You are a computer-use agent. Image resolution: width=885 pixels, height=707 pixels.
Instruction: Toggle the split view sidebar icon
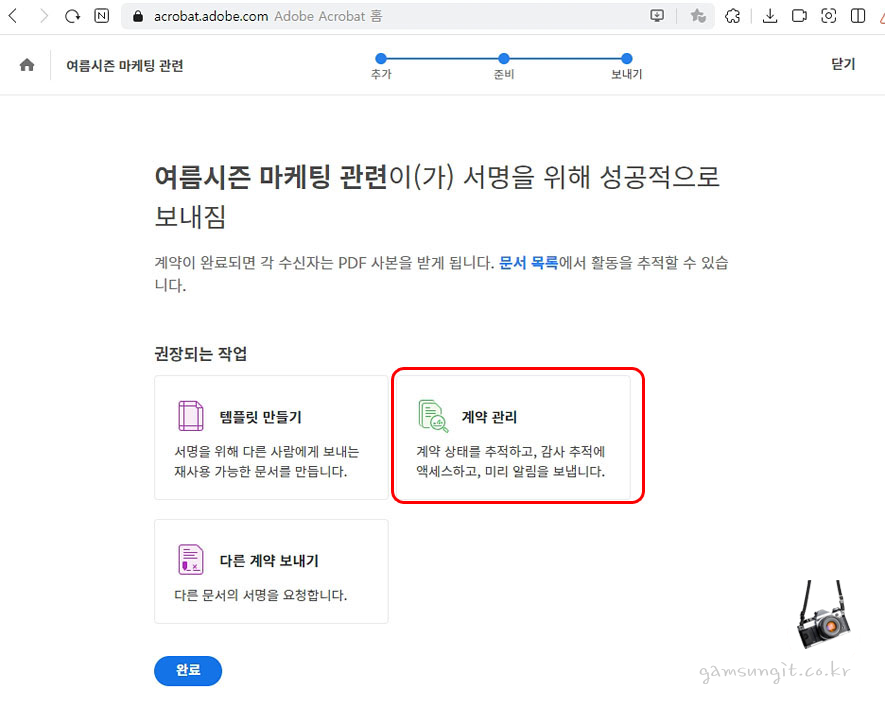click(x=858, y=16)
